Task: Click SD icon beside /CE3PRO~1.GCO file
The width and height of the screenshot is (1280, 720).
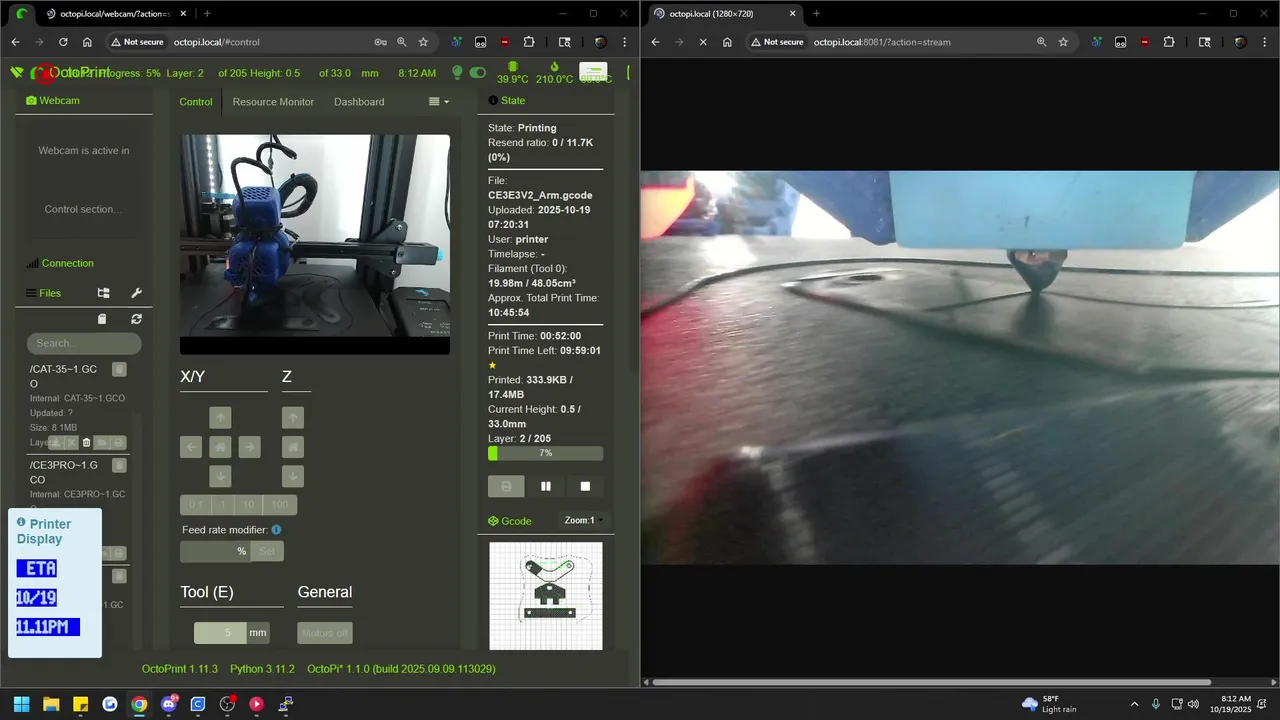Action: point(119,466)
